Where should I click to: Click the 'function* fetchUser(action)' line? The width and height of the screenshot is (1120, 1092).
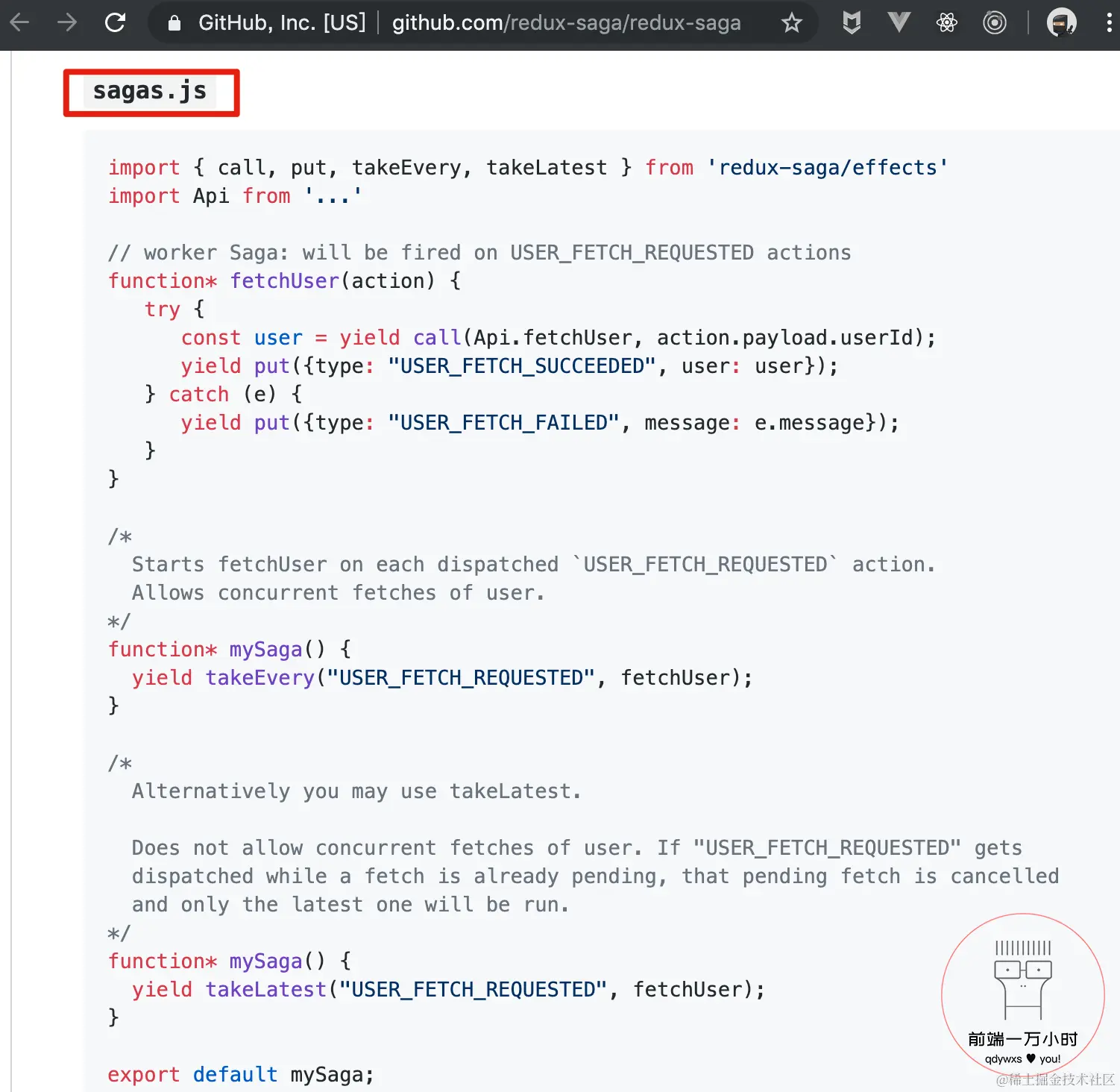click(x=285, y=281)
